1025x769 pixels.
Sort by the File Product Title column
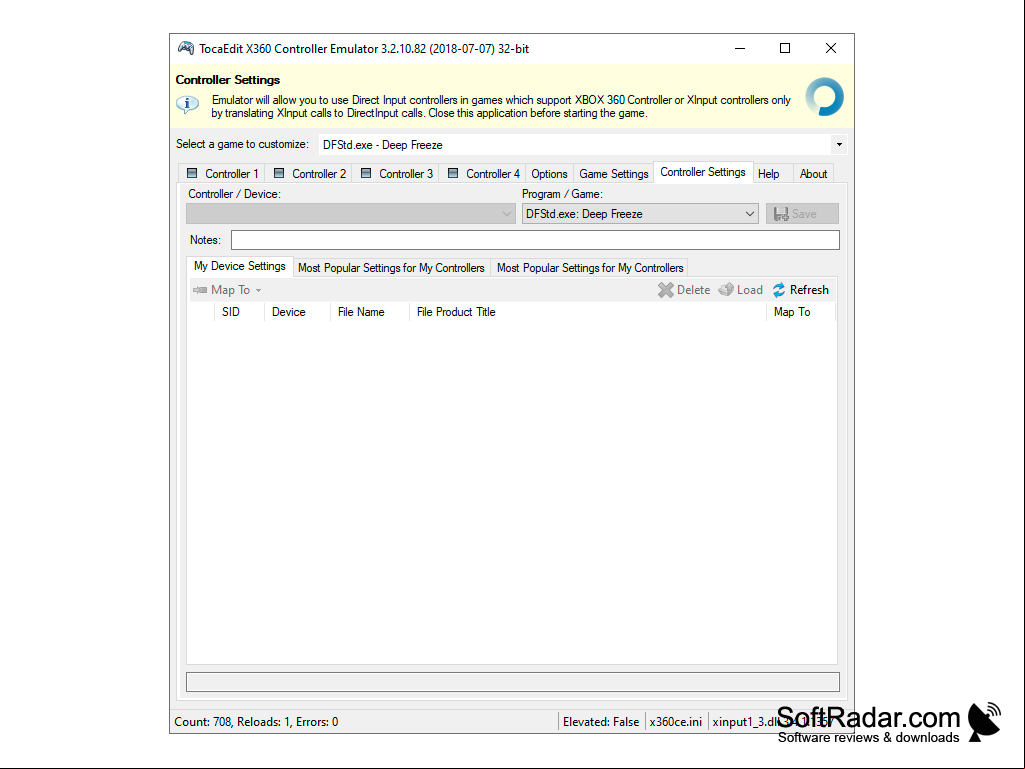click(588, 312)
